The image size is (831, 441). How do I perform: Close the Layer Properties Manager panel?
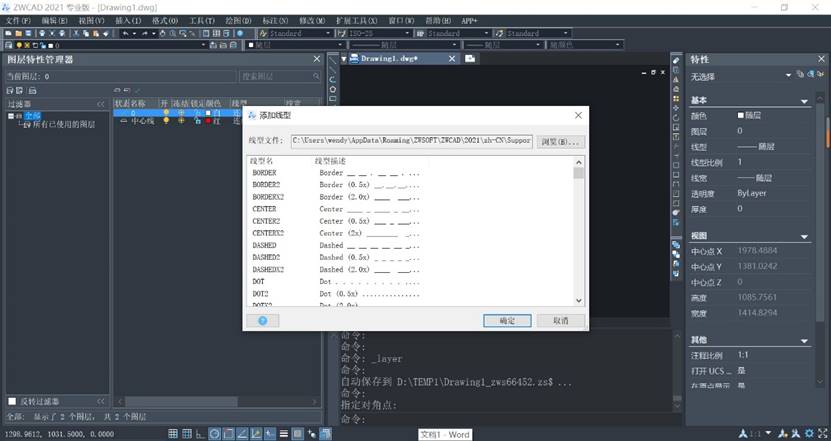316,59
